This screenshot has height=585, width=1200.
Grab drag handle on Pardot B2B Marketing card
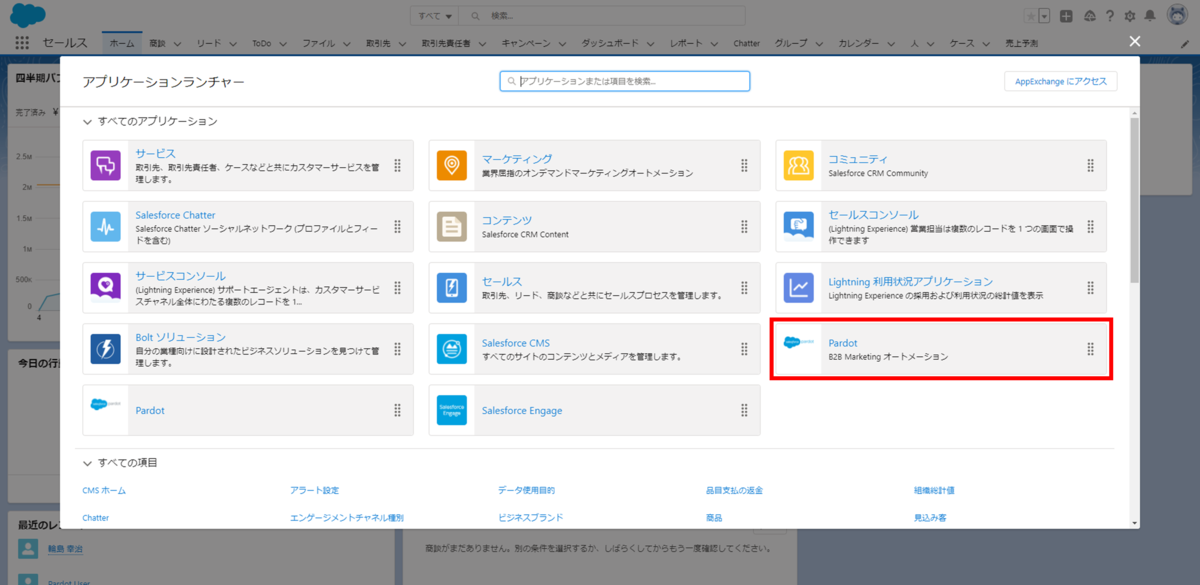(x=1091, y=349)
